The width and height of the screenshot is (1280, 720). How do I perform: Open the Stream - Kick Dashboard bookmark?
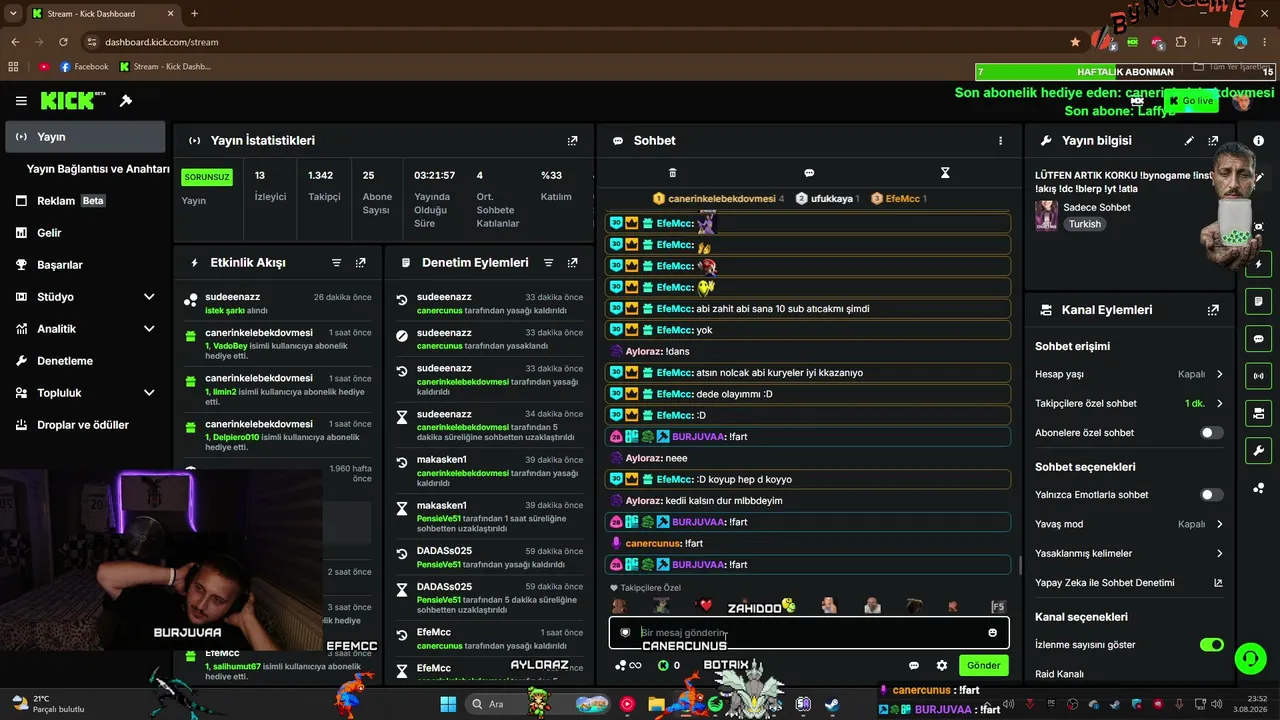click(x=165, y=67)
